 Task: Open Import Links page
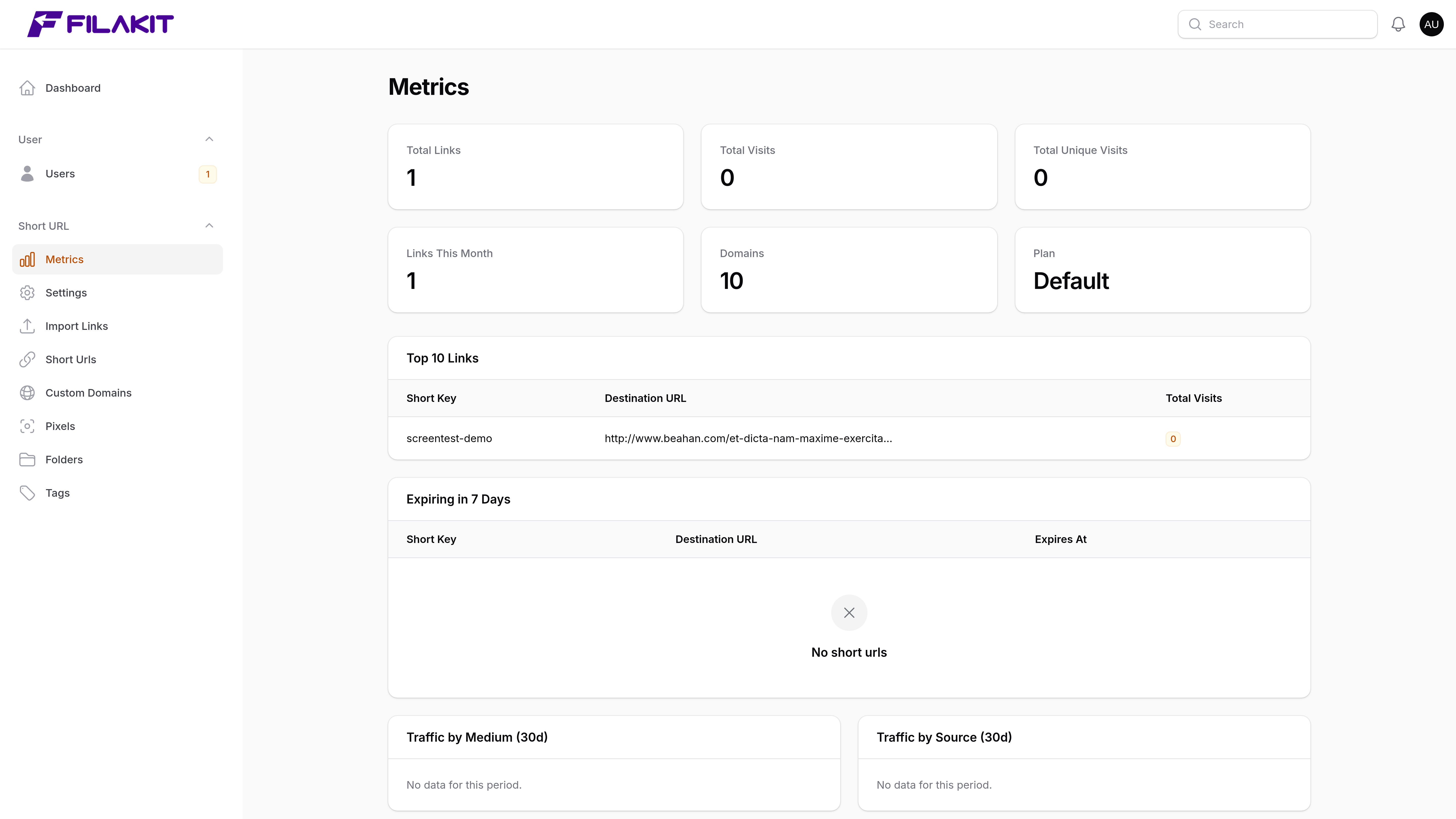pyautogui.click(x=118, y=326)
